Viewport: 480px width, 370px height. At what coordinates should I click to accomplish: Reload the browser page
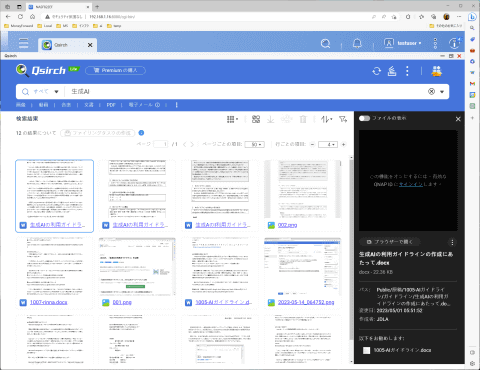tap(20, 16)
